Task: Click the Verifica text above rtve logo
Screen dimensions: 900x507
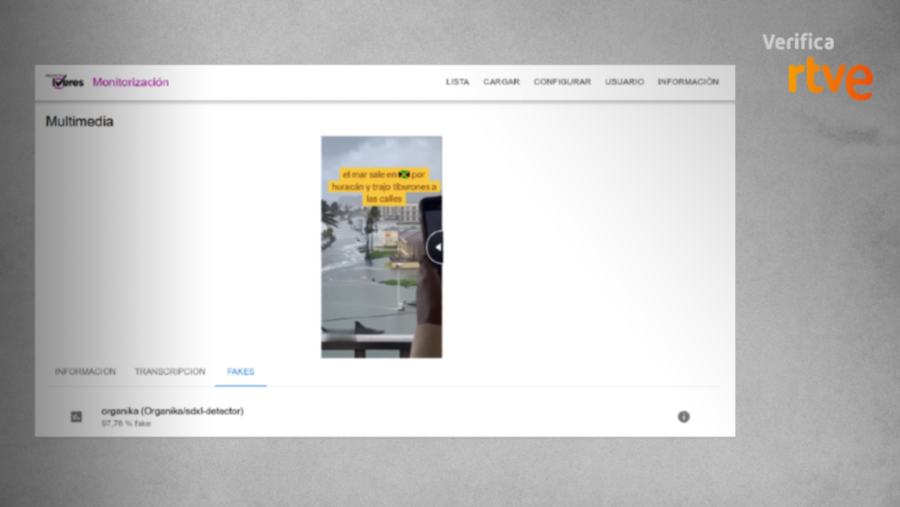Action: pyautogui.click(x=798, y=42)
